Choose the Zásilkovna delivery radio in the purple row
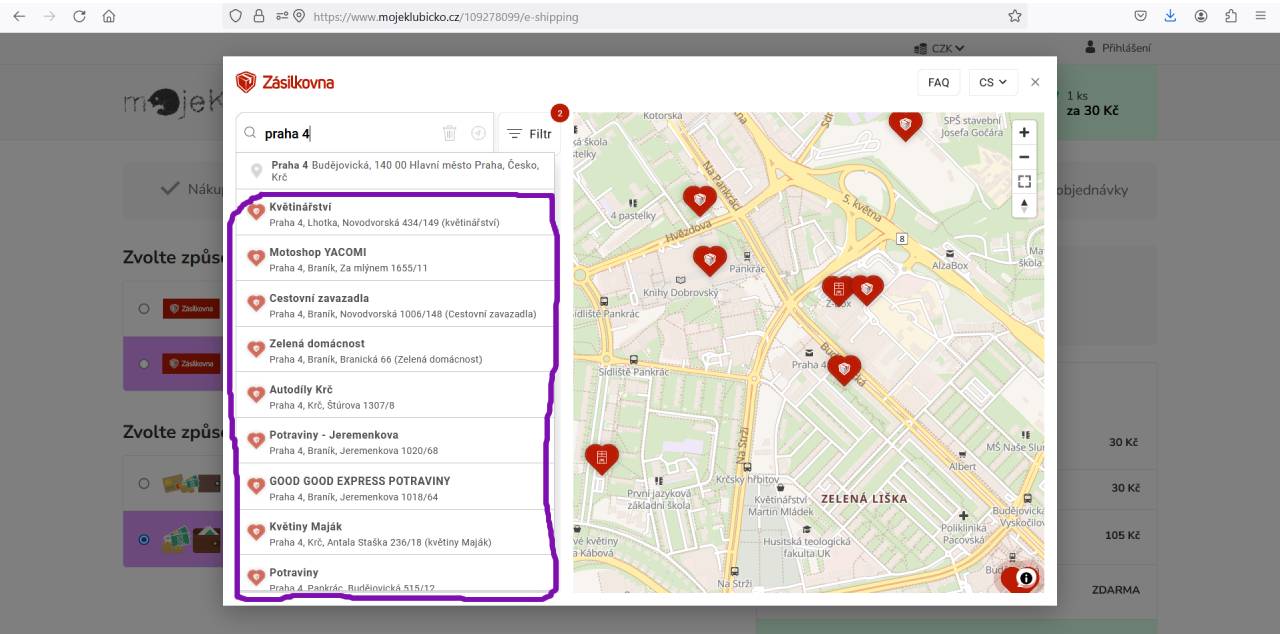 coord(144,363)
